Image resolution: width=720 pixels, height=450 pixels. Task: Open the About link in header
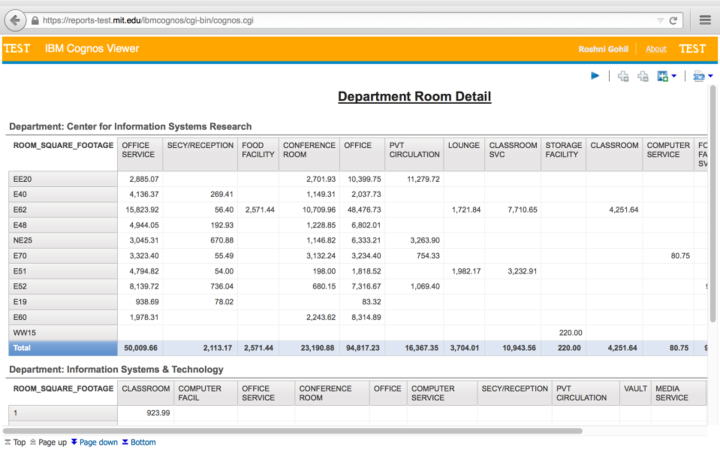pyautogui.click(x=656, y=49)
